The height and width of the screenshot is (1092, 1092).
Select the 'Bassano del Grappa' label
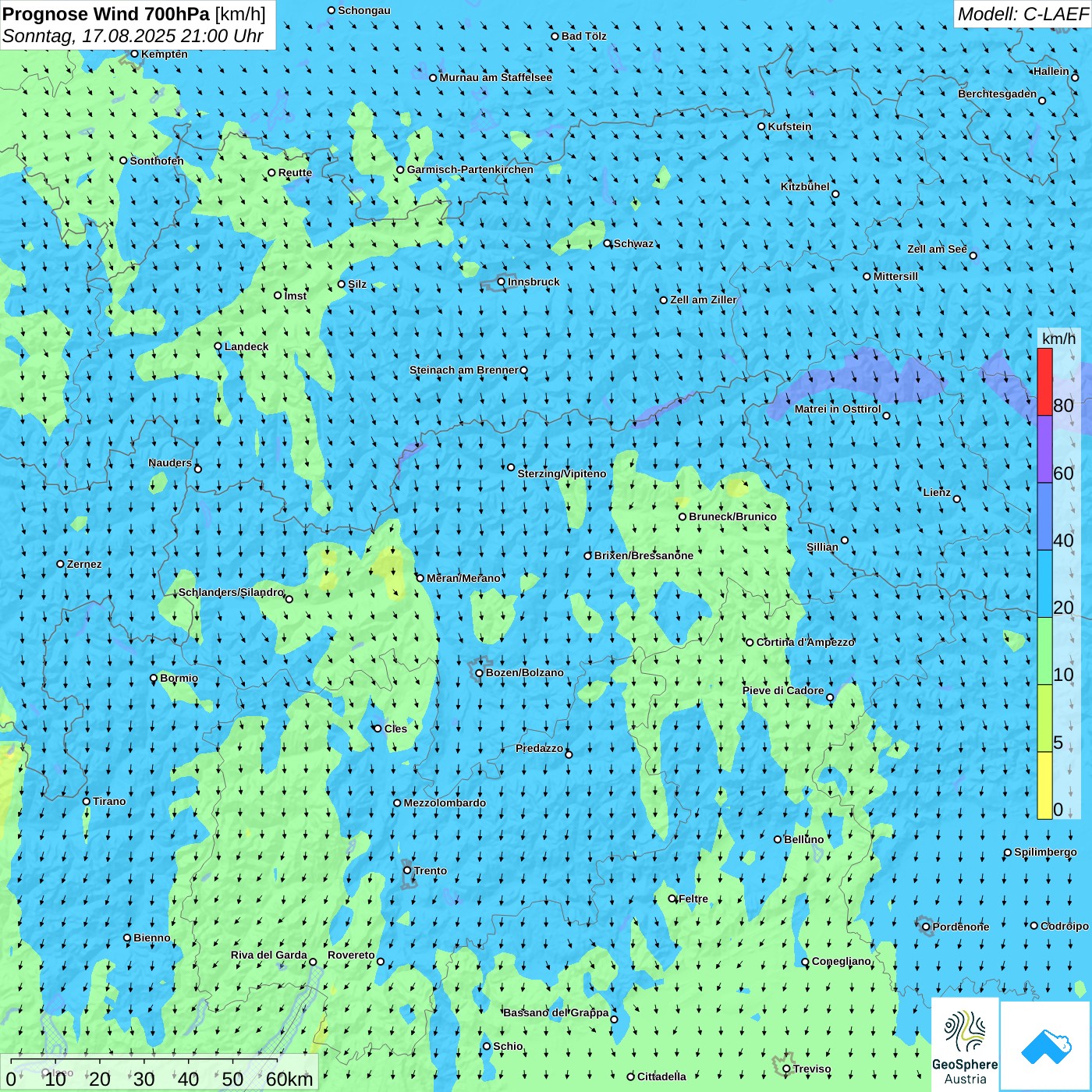(556, 1012)
